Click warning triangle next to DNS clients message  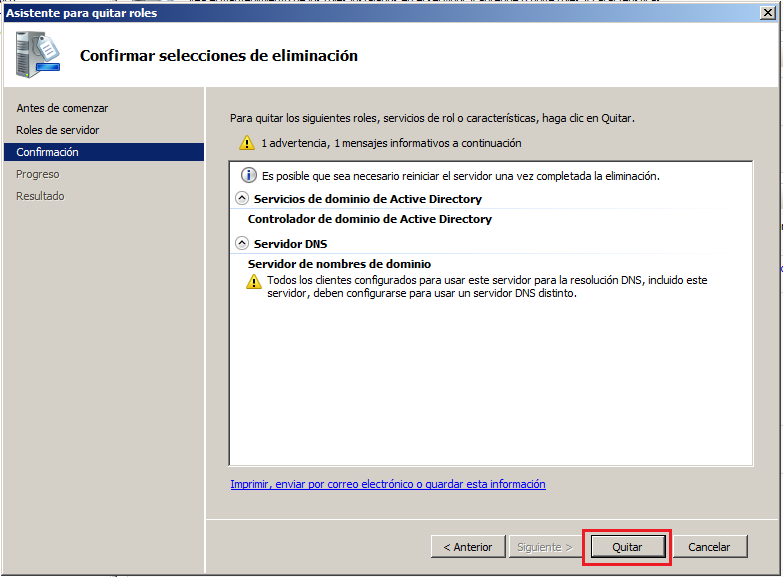click(254, 282)
